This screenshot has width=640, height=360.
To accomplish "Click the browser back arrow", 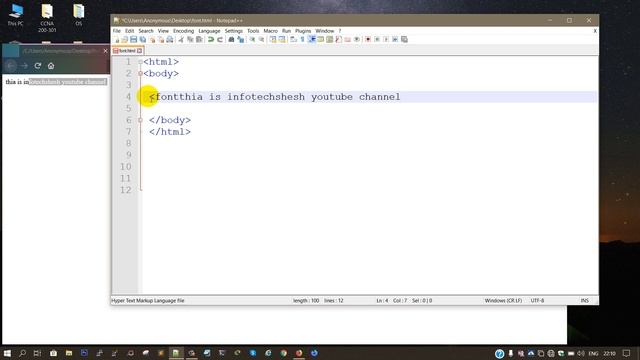I will [11, 66].
